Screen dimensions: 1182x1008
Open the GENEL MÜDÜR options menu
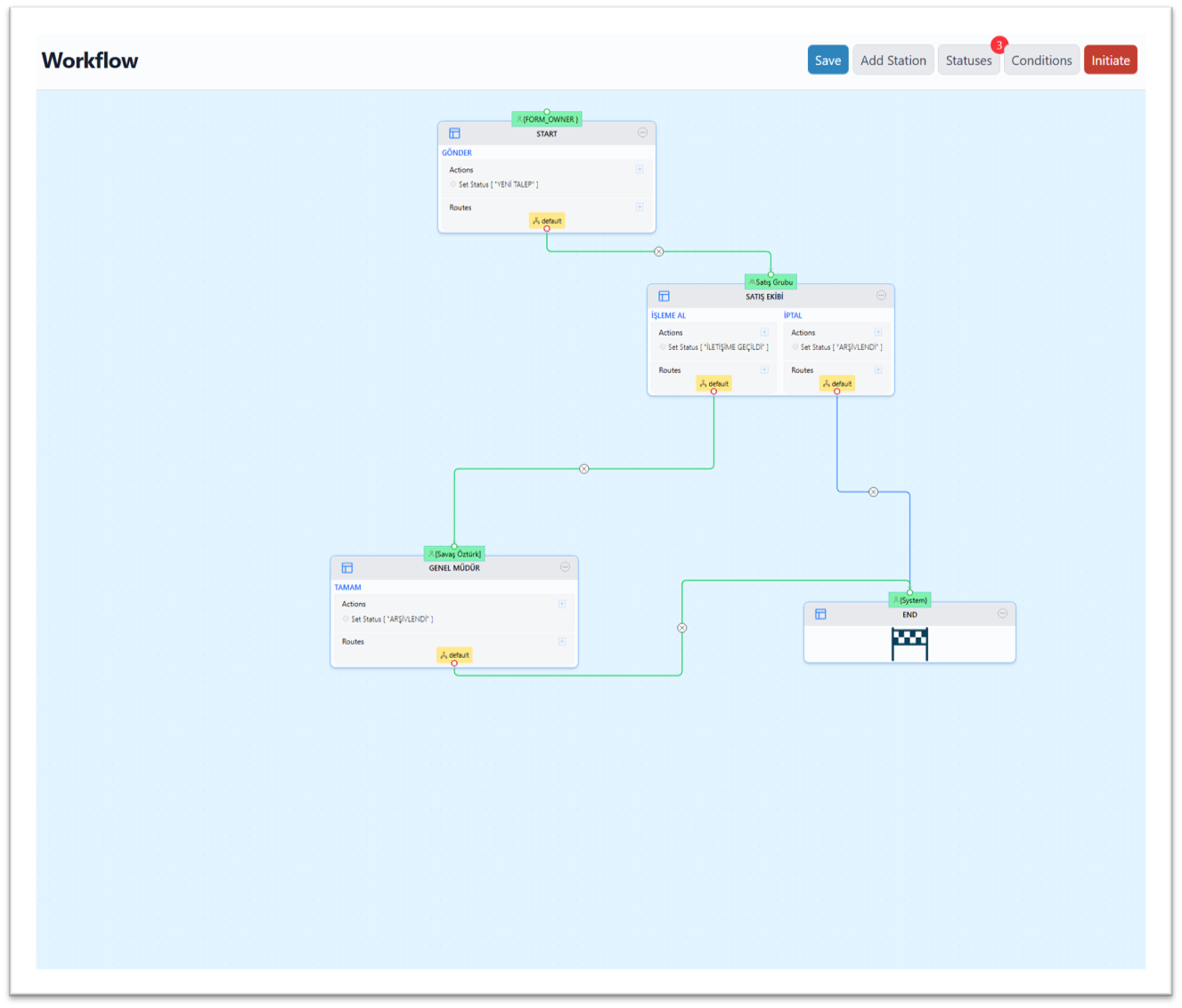[565, 567]
